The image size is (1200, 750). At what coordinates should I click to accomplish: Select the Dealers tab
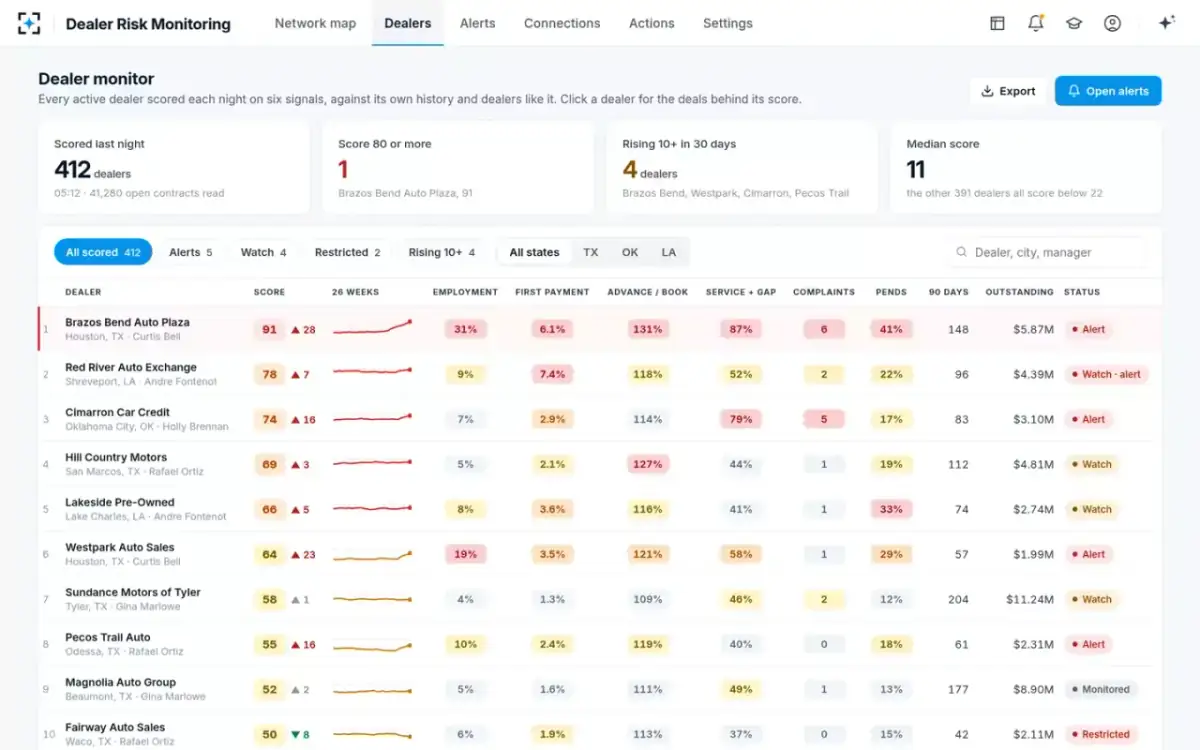(408, 23)
